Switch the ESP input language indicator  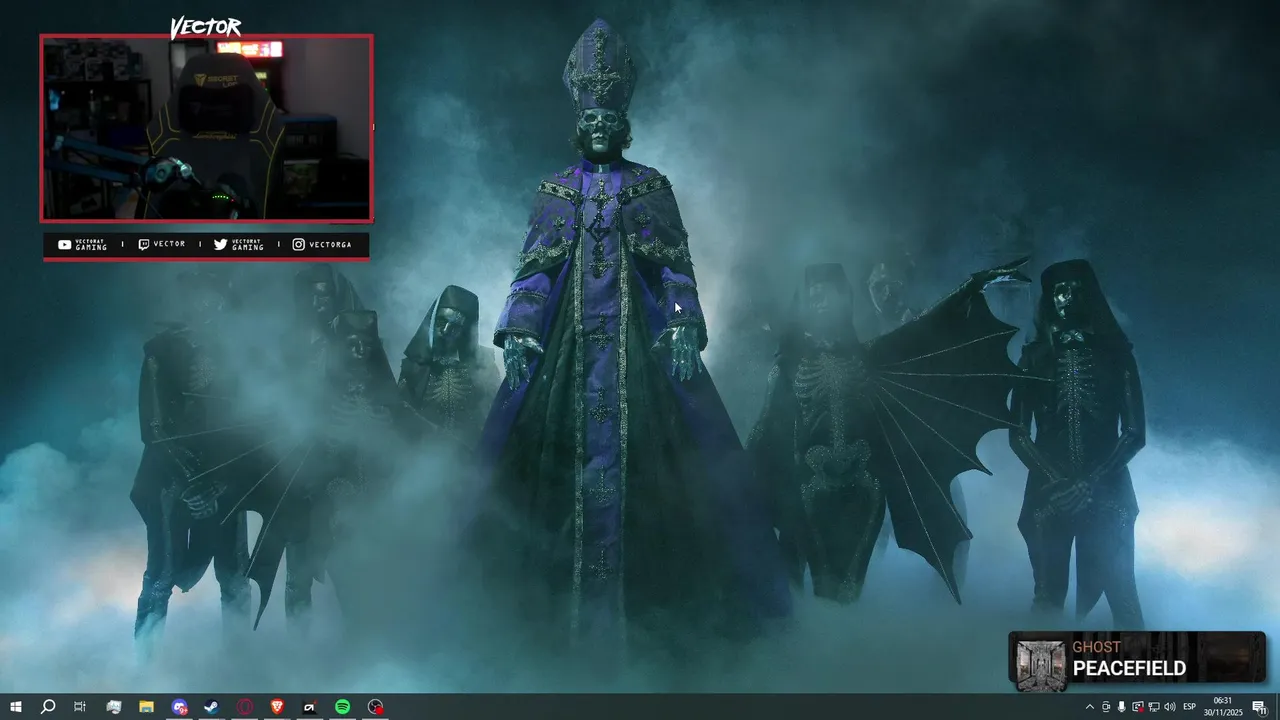tap(1189, 707)
